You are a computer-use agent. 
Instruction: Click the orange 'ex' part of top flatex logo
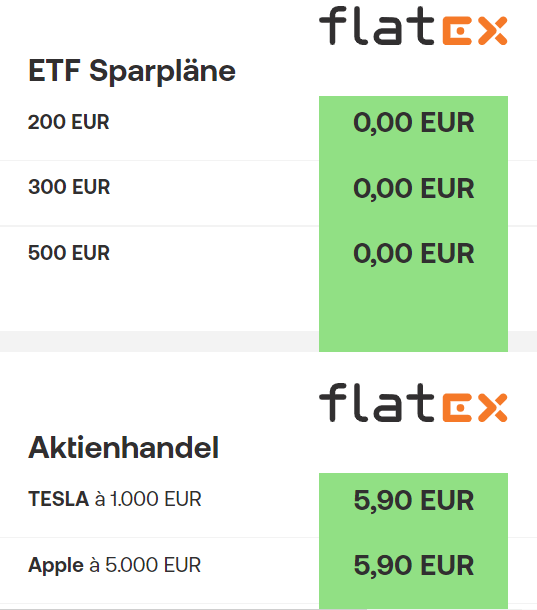(475, 31)
